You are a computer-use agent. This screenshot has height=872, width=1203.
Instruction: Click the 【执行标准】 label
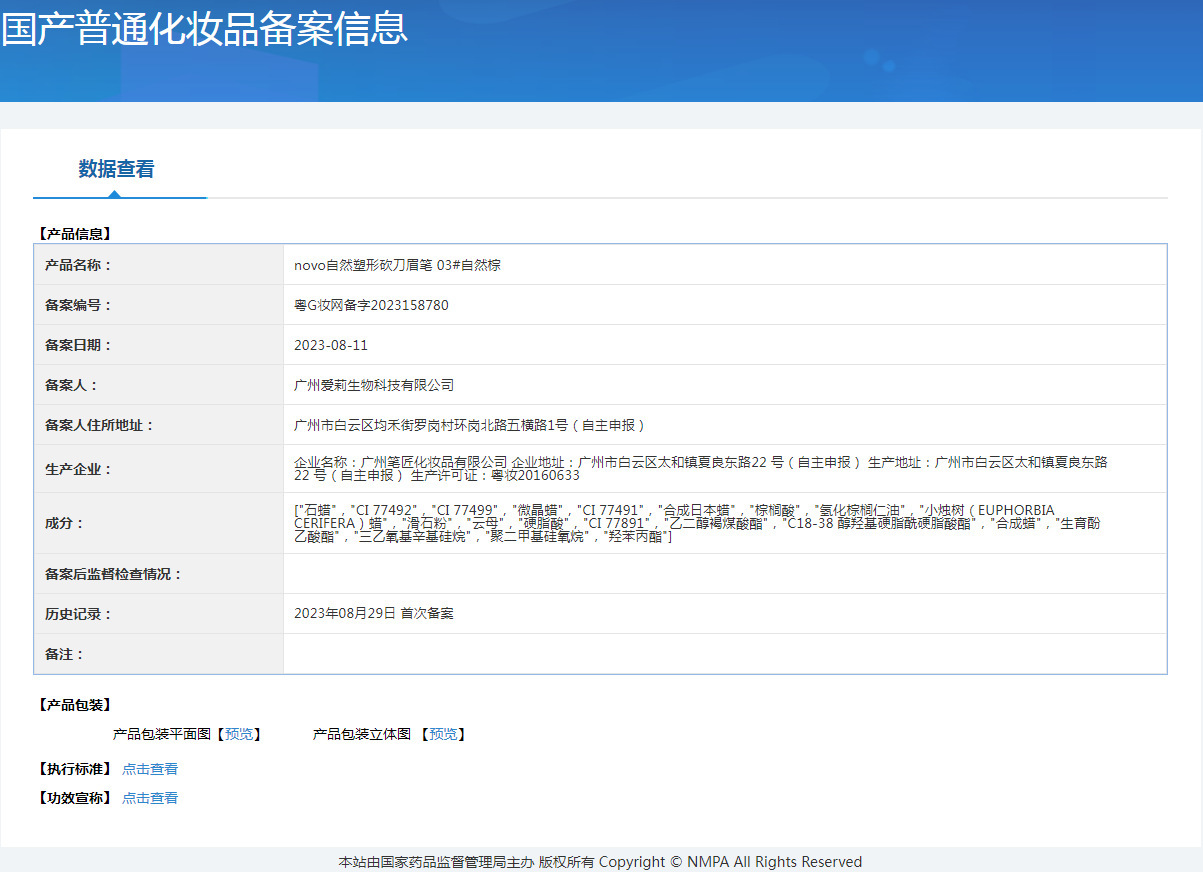(x=73, y=769)
